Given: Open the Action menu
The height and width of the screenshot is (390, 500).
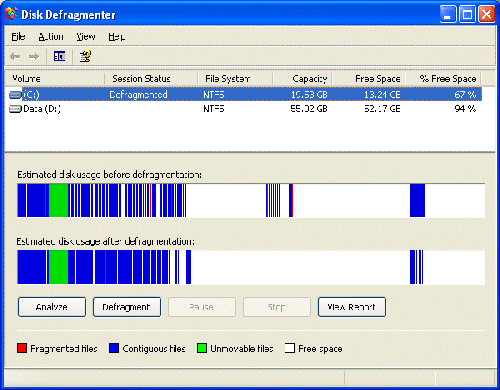Looking at the screenshot, I should (51, 37).
